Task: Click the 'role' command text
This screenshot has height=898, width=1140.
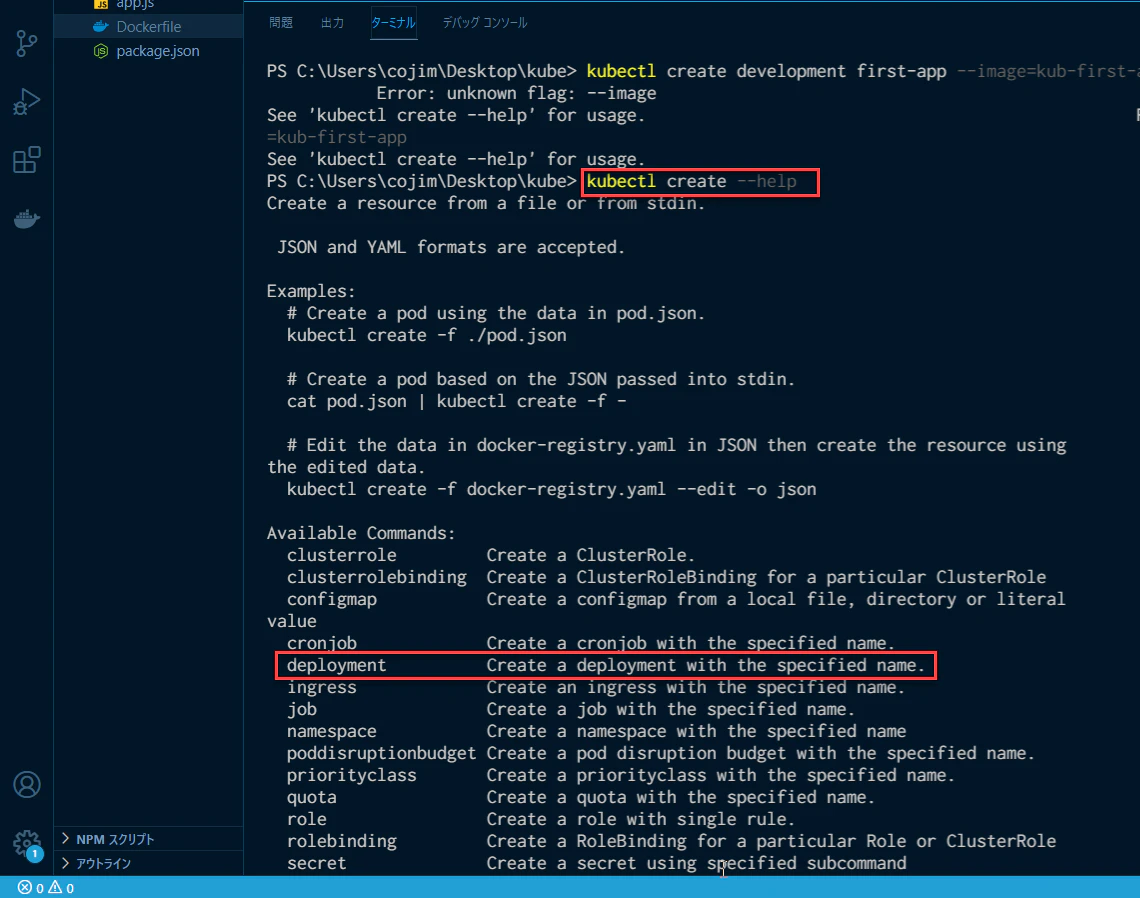Action: click(x=306, y=819)
